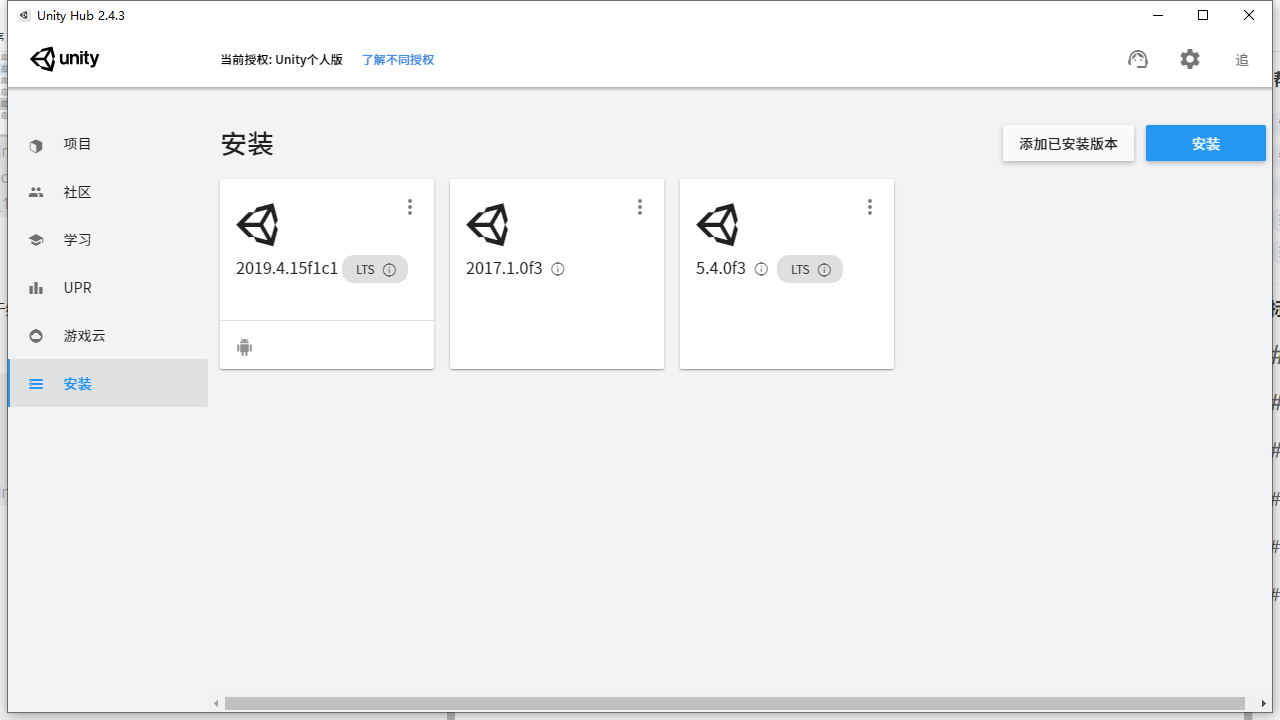Click the blue 安装 button
Viewport: 1280px width, 720px height.
1205,143
